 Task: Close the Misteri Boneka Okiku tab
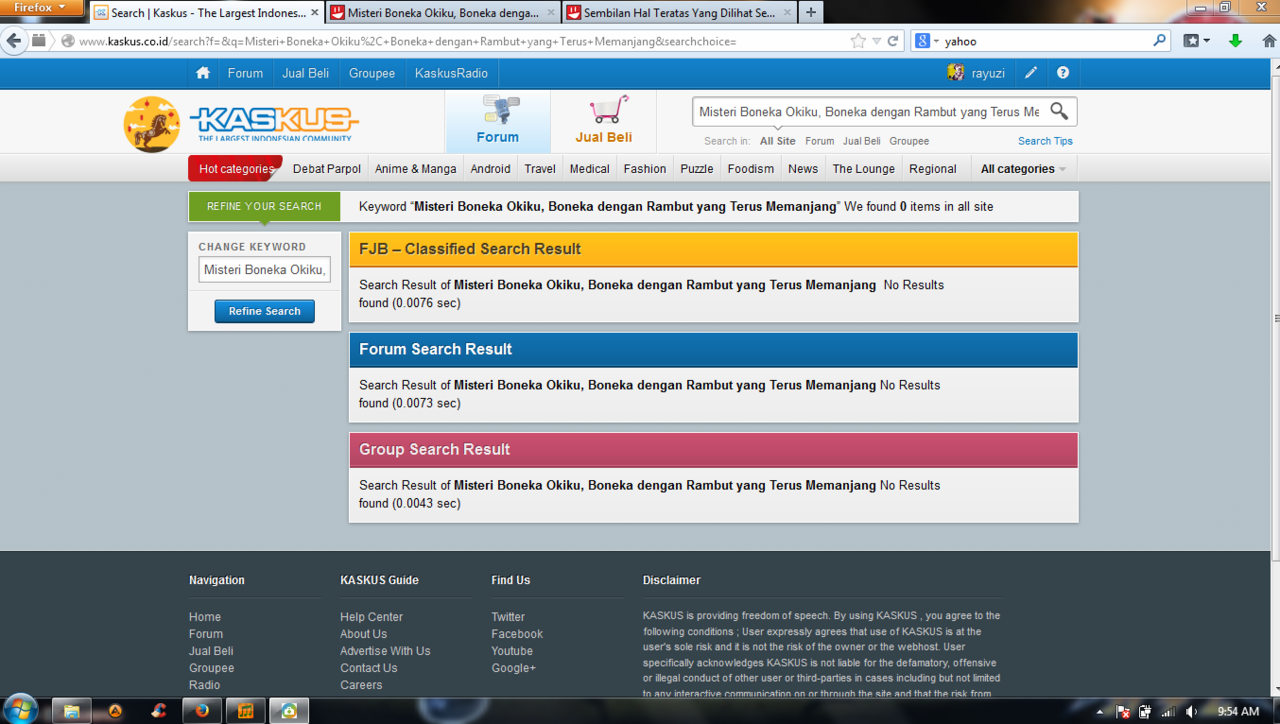pos(552,13)
